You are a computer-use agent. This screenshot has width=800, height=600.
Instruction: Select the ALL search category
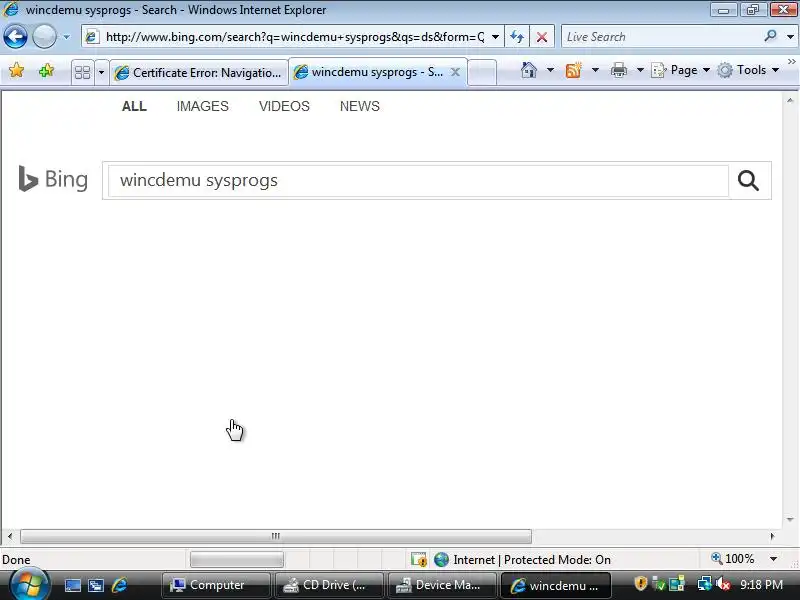[x=134, y=106]
